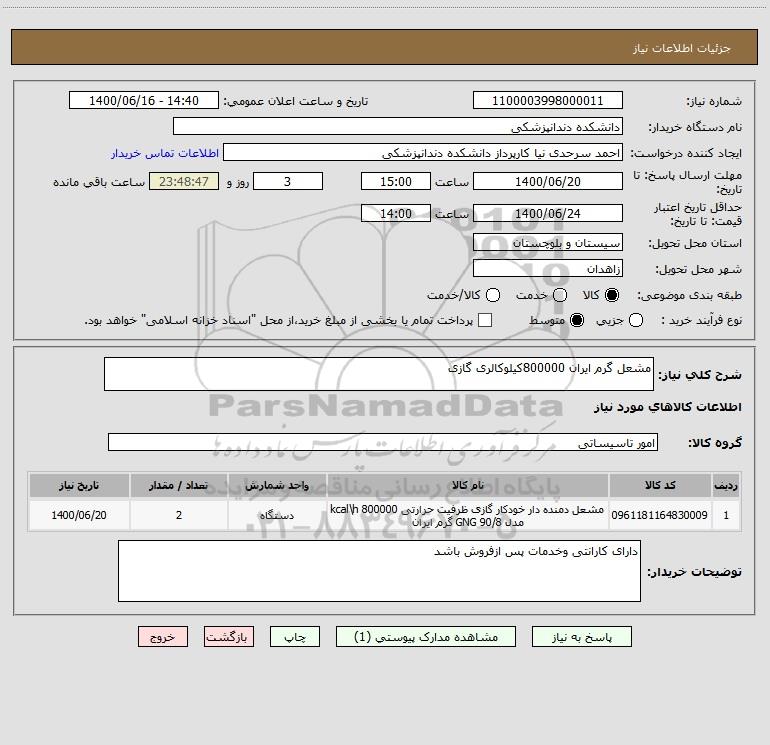Choose جزیی purchase process option
This screenshot has width=770, height=745.
tap(636, 320)
